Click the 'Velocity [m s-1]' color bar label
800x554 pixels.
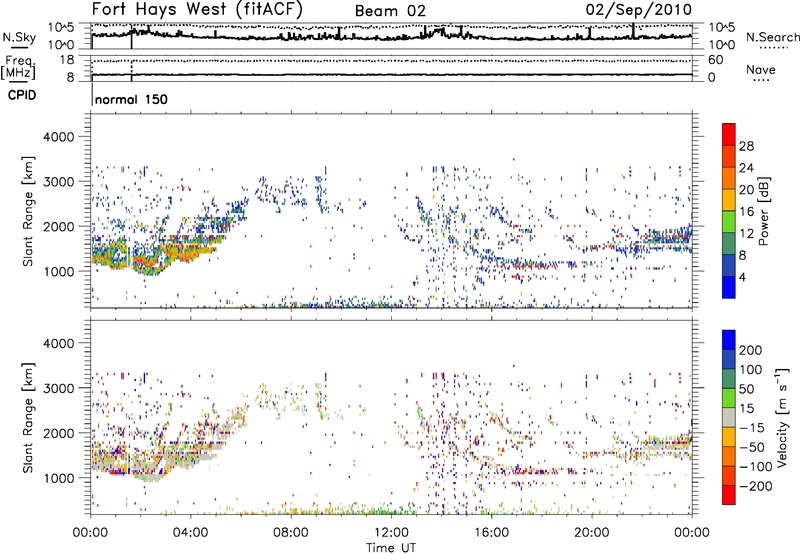(782, 417)
